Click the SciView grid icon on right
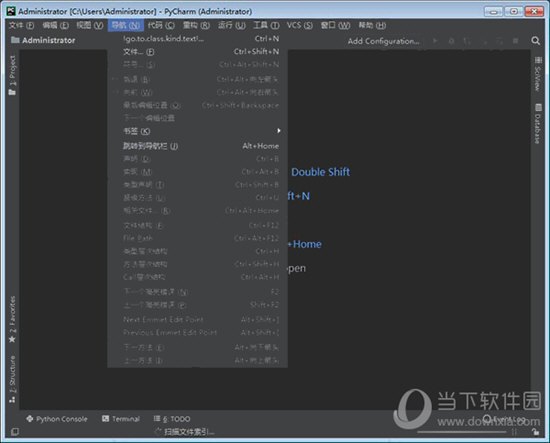The height and width of the screenshot is (443, 550). [538, 60]
